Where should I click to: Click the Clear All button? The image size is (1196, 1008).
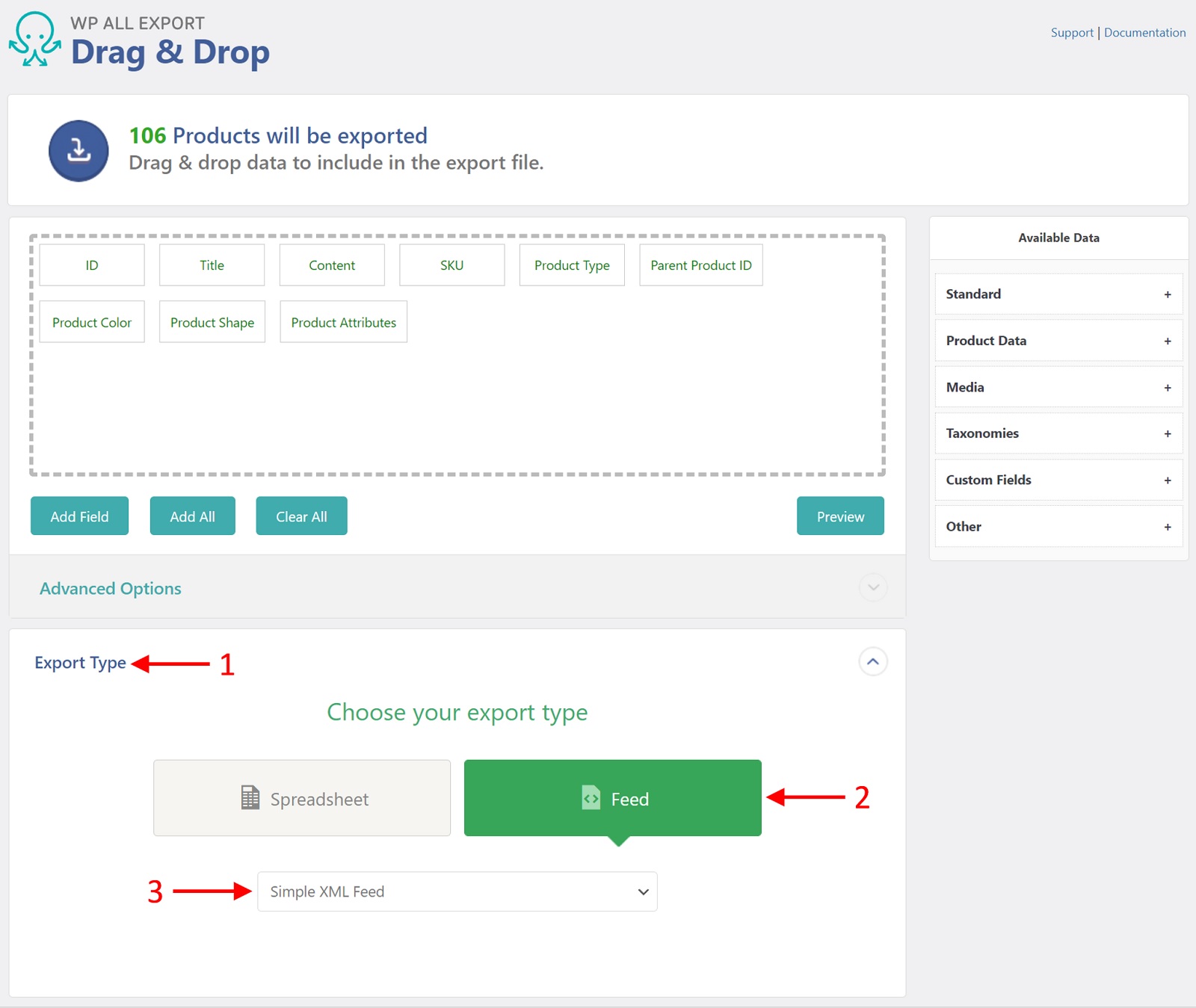[301, 516]
